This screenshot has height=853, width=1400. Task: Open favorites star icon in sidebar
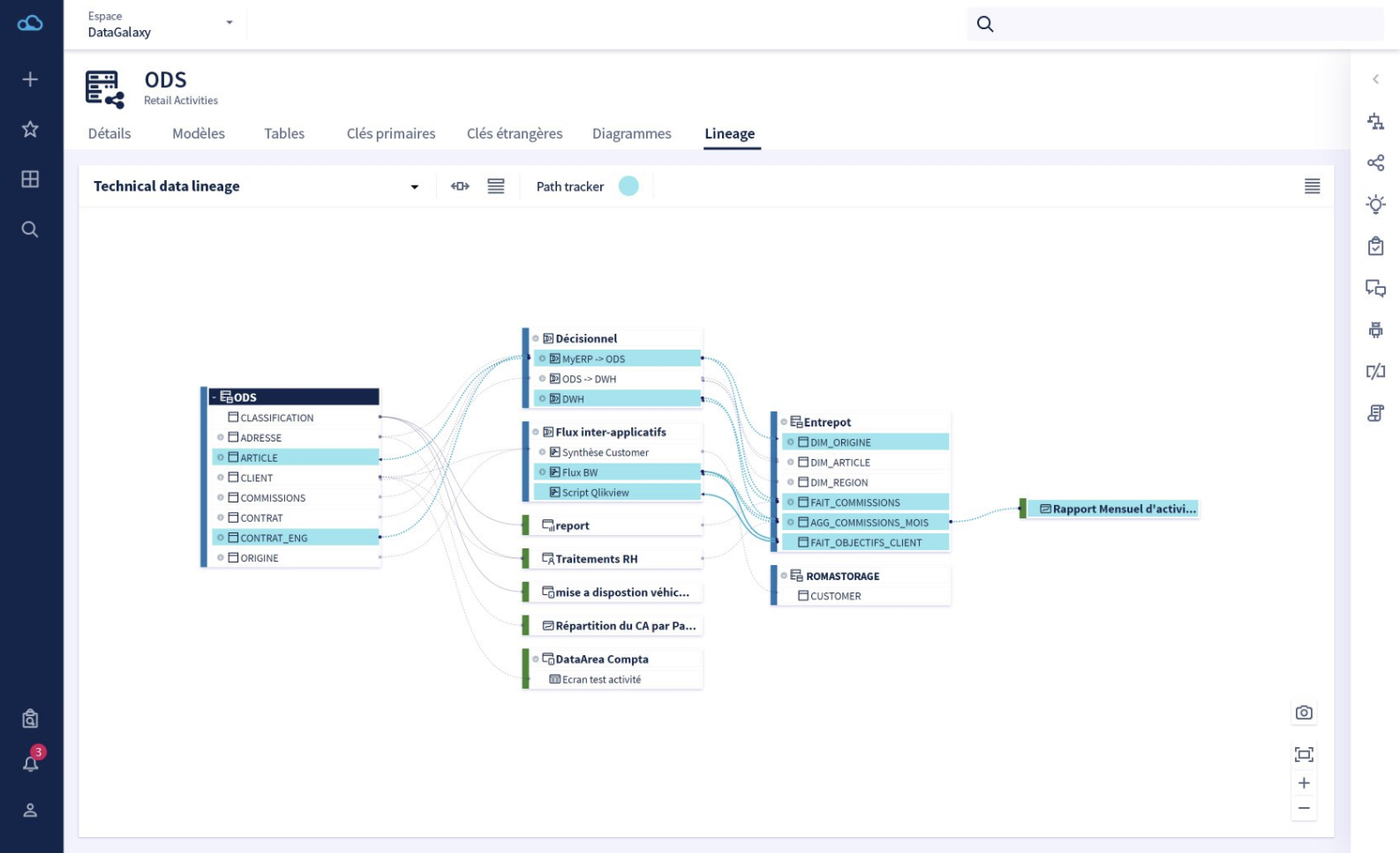click(x=30, y=129)
